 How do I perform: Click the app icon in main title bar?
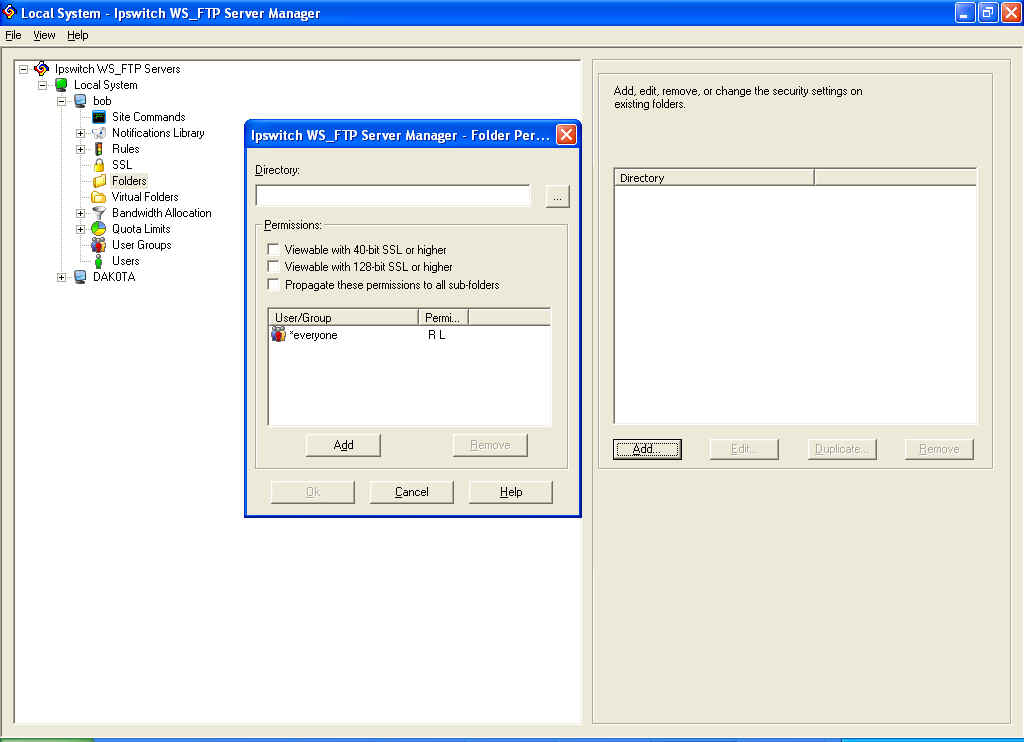[x=9, y=12]
